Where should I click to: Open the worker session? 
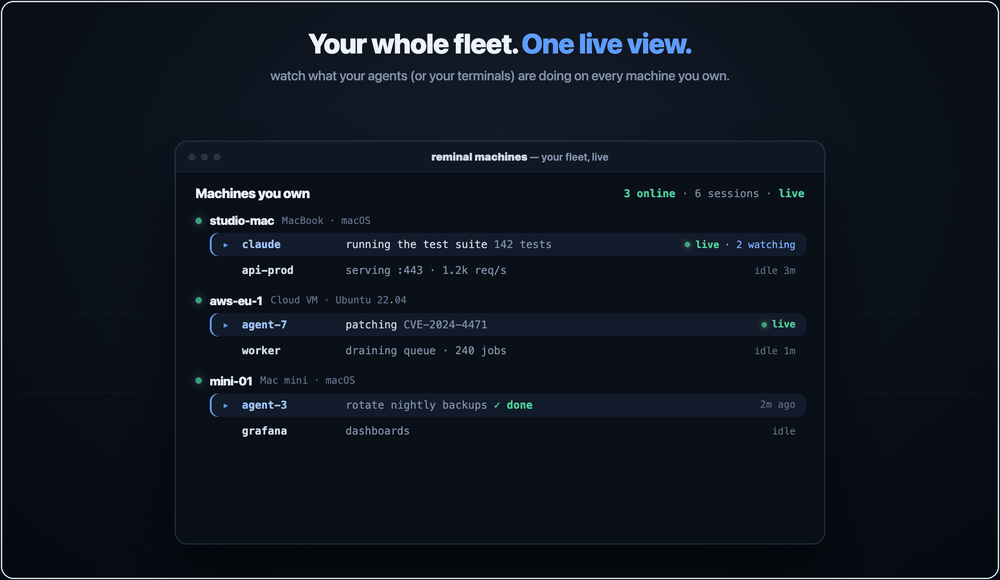coord(508,351)
